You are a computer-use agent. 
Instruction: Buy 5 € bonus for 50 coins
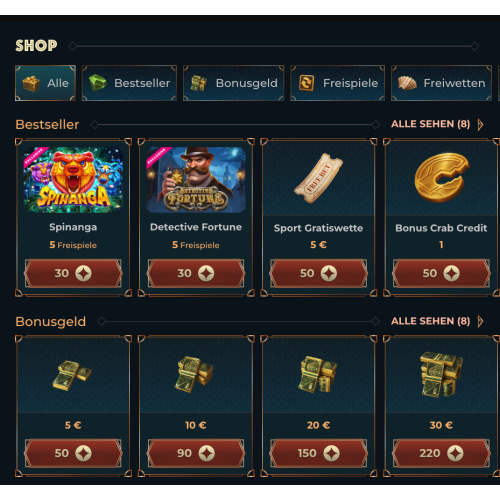[x=73, y=453]
